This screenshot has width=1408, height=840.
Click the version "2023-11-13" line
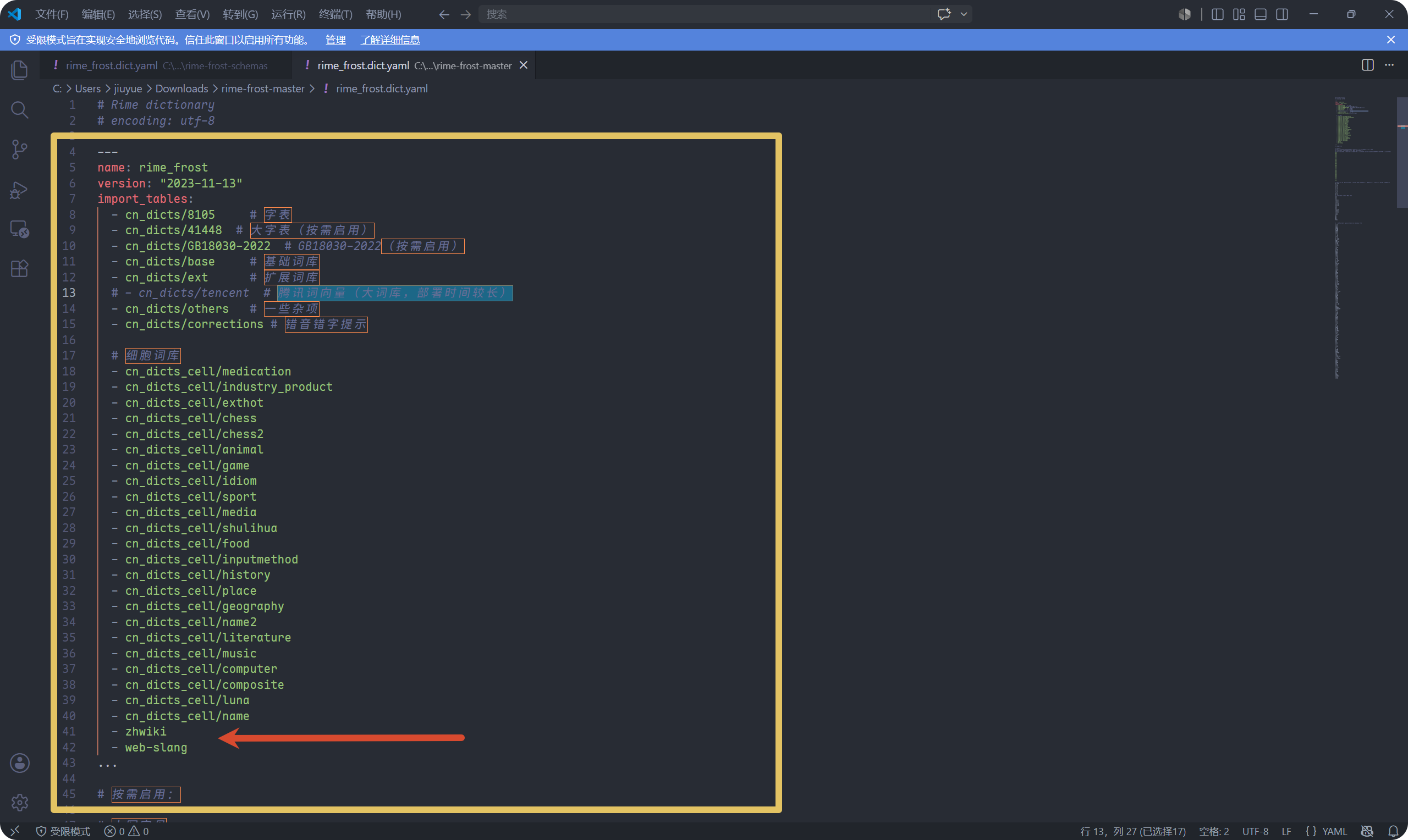pyautogui.click(x=169, y=183)
